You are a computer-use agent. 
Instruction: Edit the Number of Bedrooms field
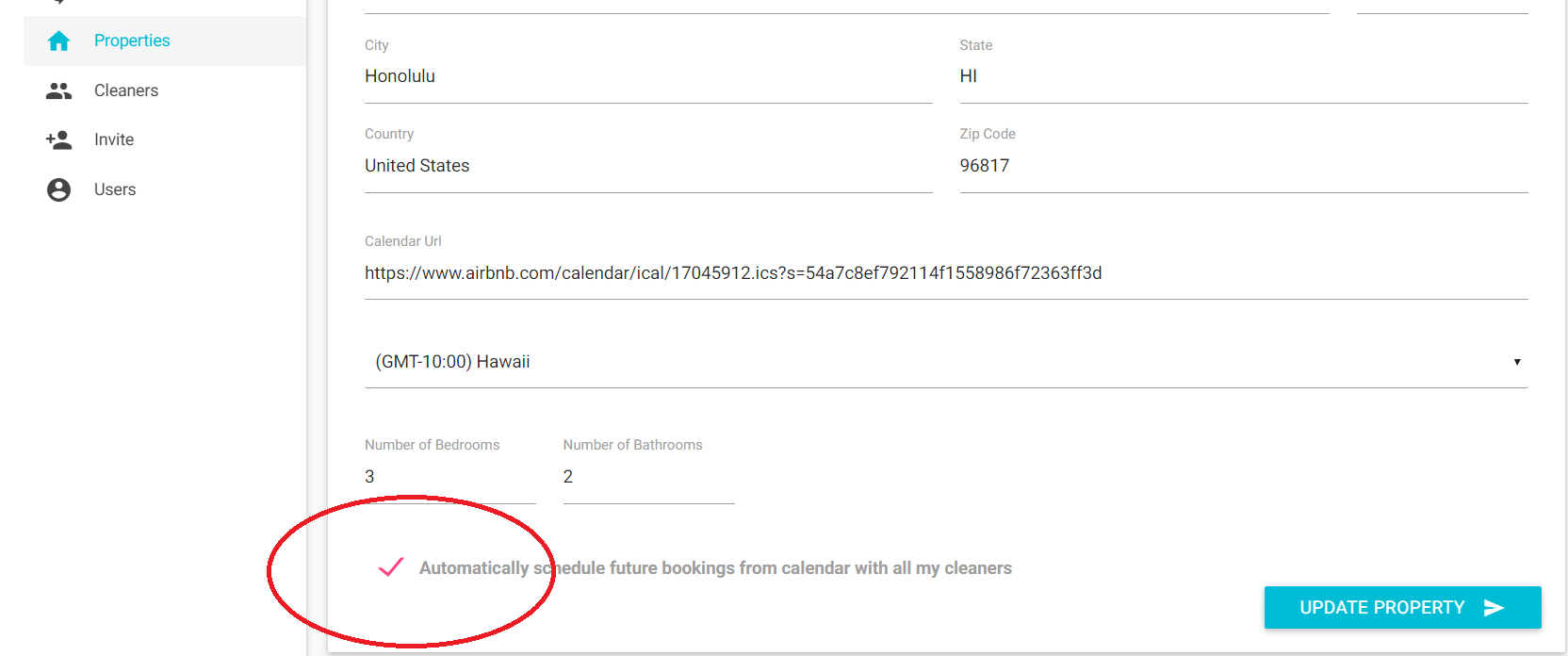[450, 477]
